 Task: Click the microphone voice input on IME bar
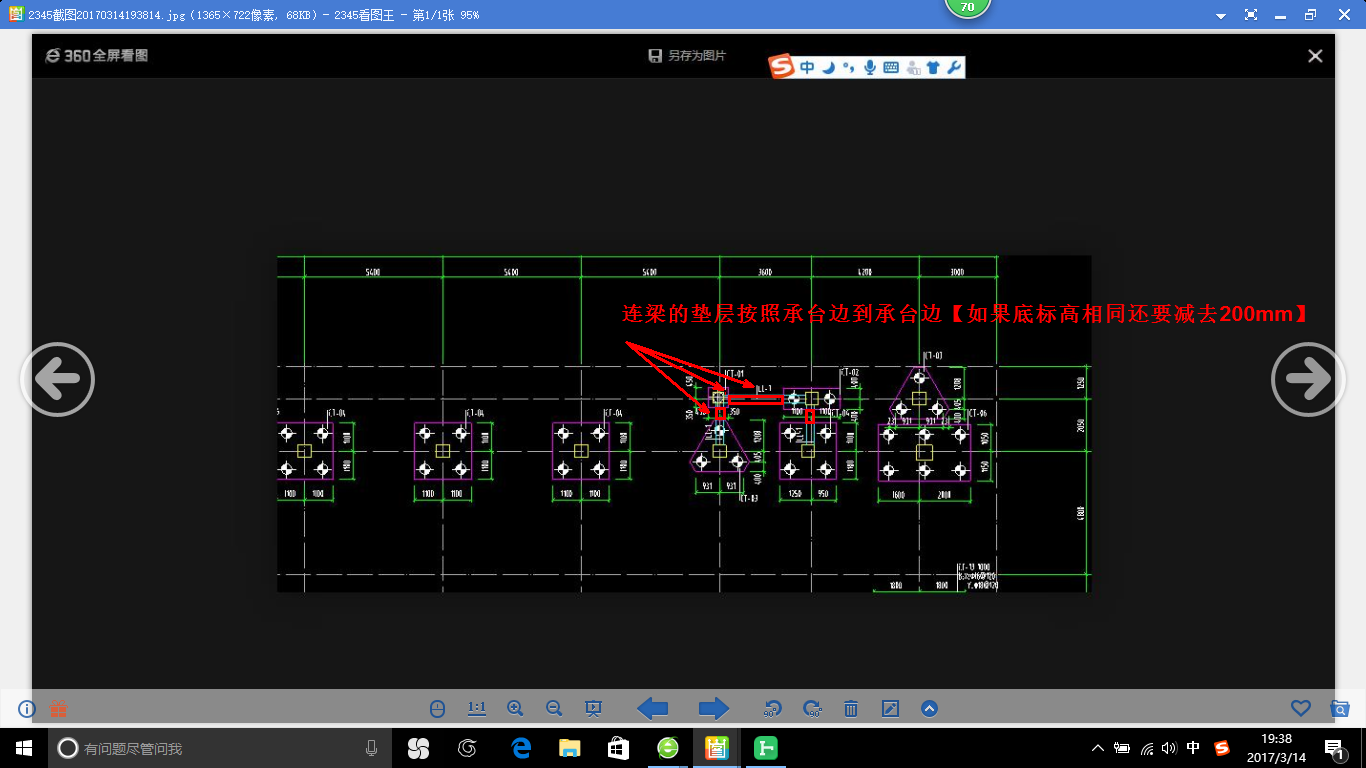point(870,68)
